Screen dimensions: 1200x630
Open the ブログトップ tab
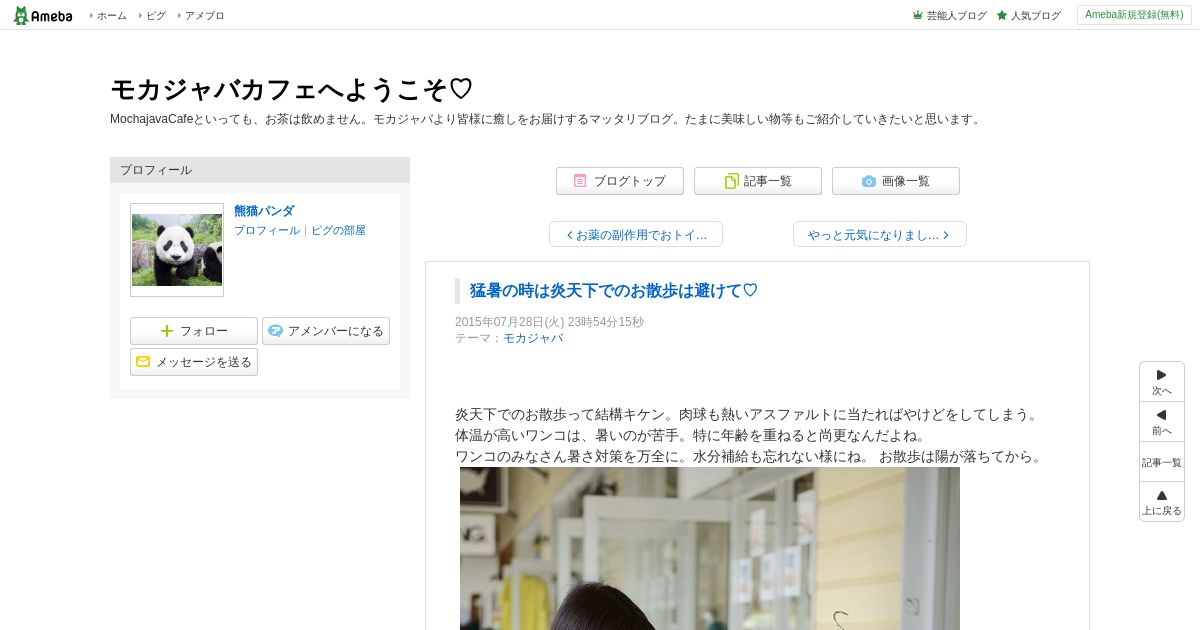click(620, 181)
